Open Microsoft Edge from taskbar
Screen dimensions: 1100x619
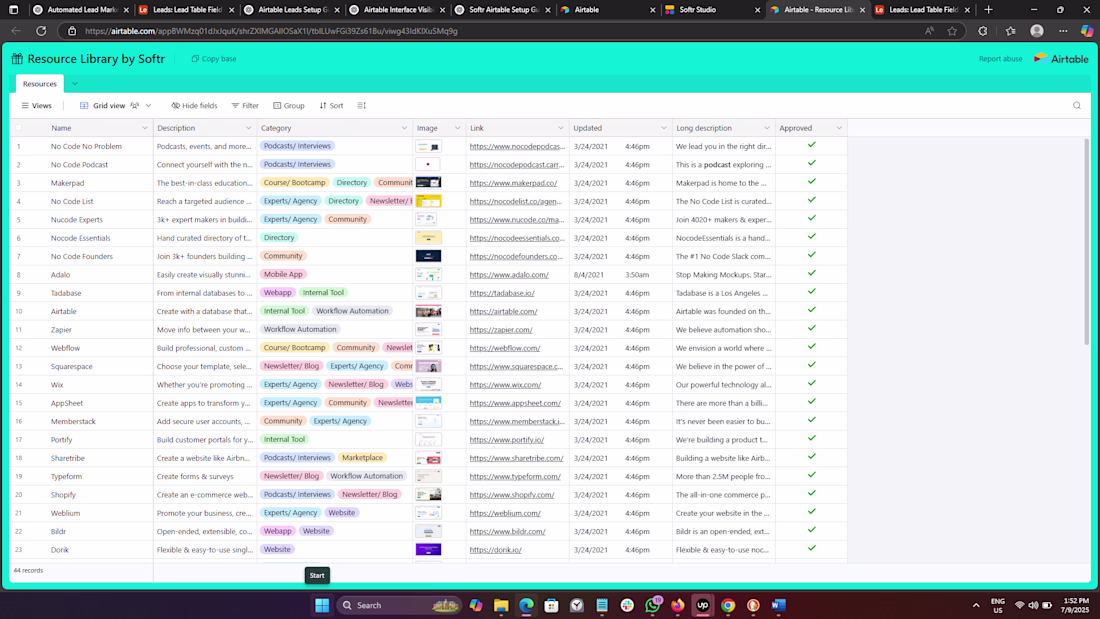(x=526, y=605)
